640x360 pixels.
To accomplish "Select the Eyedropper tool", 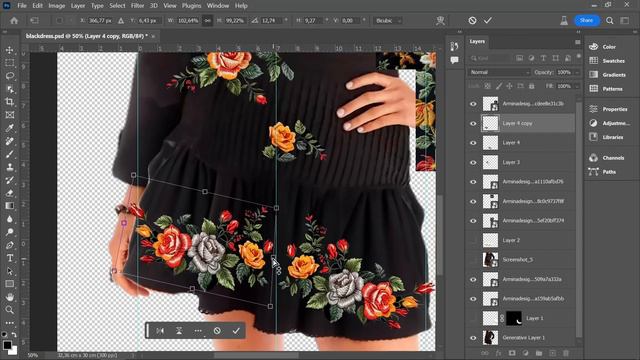I will coord(9,128).
